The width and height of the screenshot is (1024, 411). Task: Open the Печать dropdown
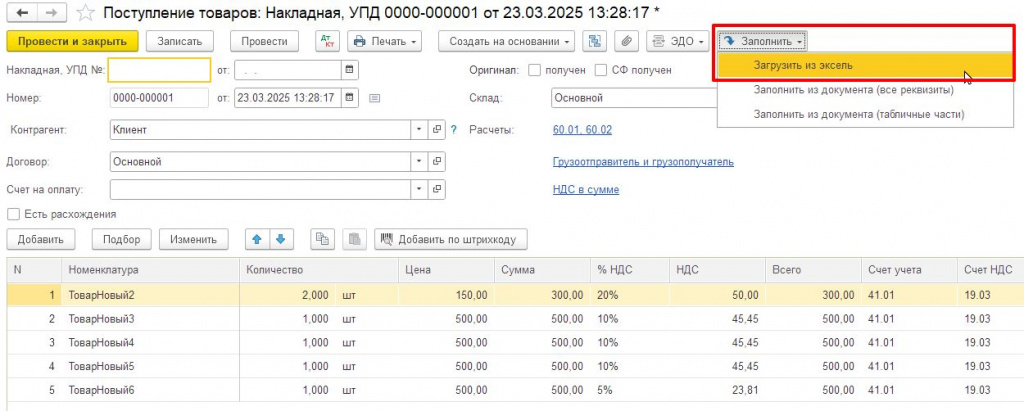click(x=384, y=41)
